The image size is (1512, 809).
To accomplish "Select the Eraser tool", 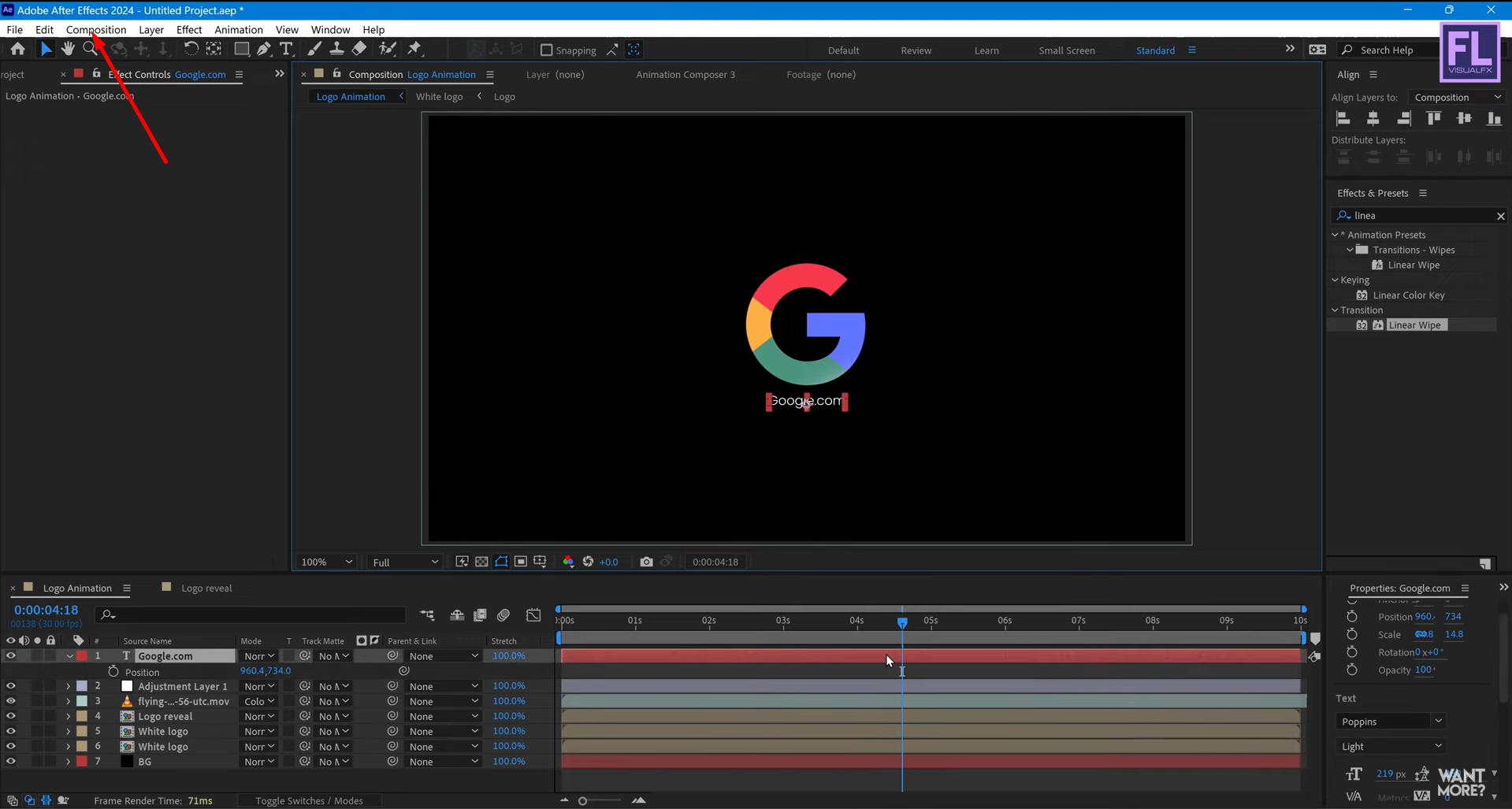I will pos(359,49).
